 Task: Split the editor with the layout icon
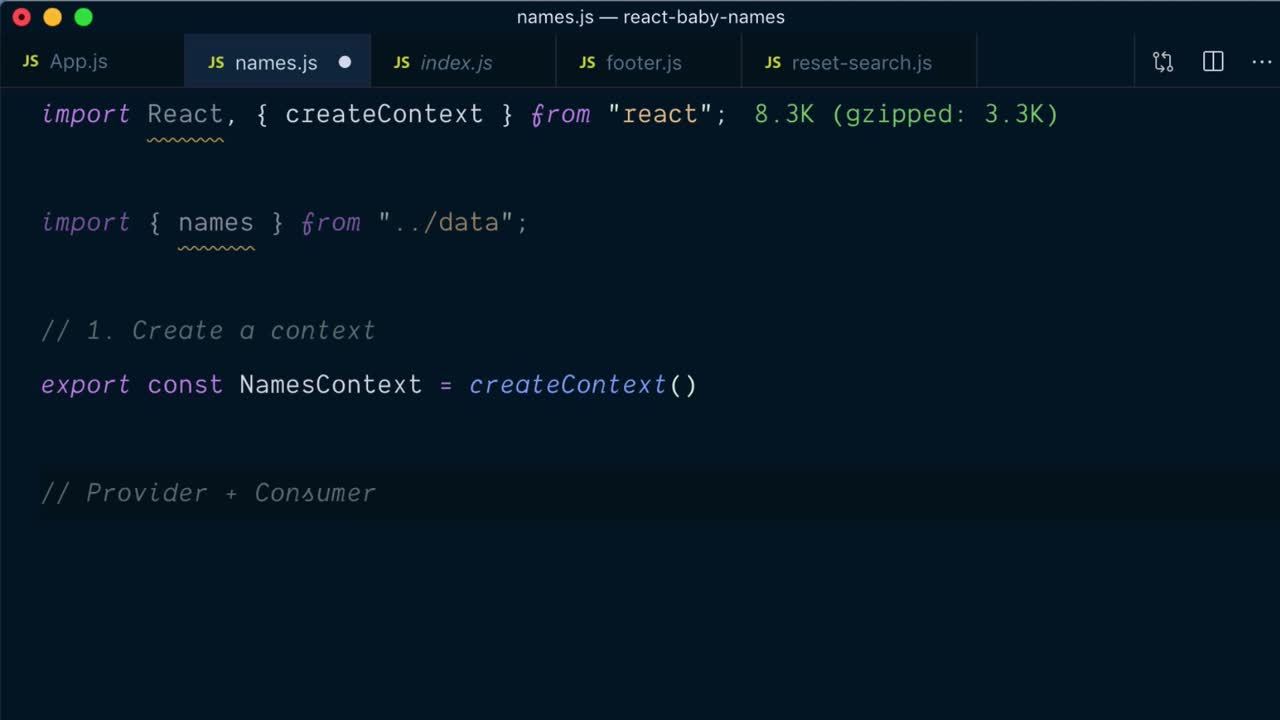(x=1213, y=62)
